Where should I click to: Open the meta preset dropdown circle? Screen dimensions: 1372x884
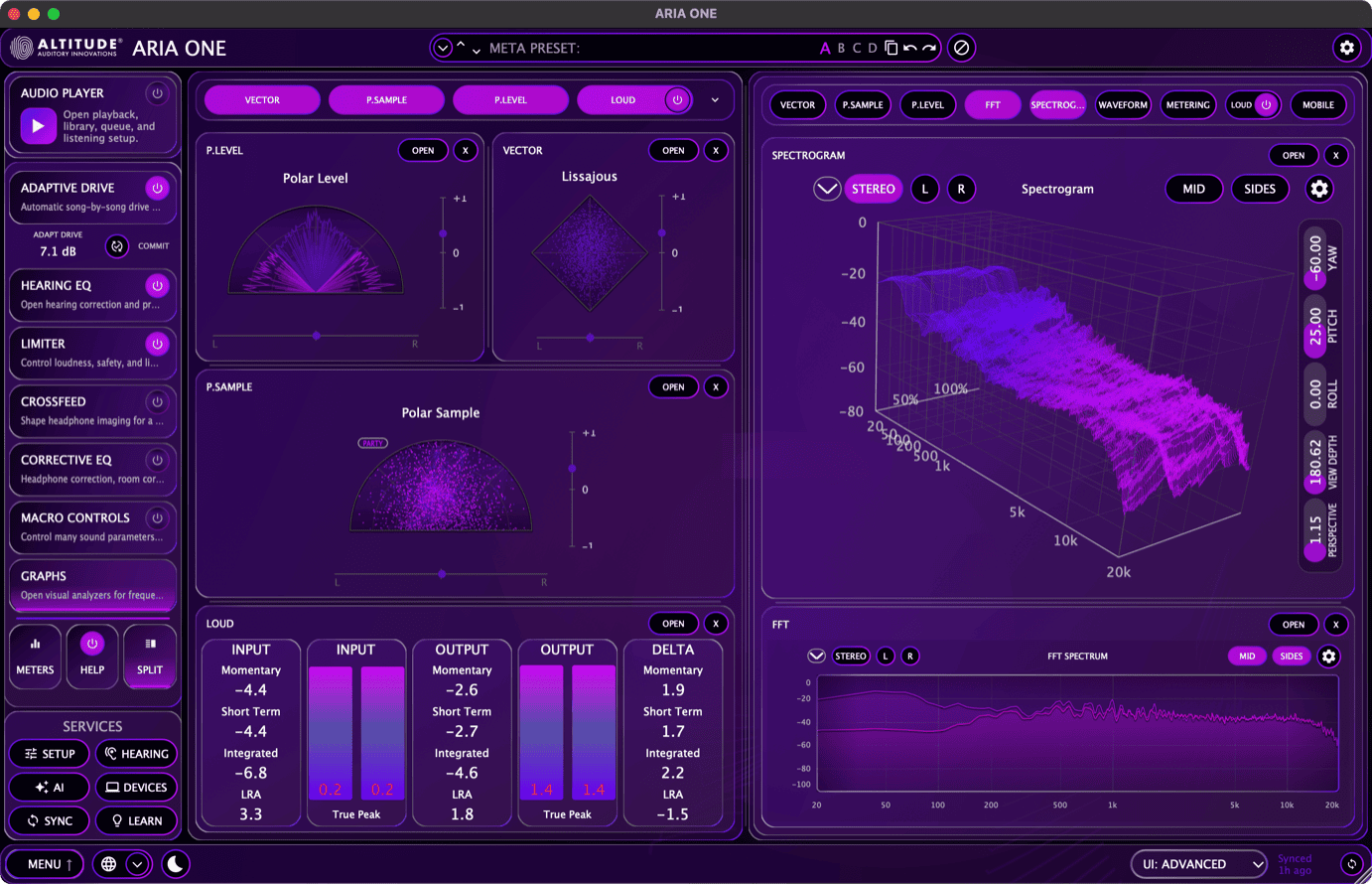[443, 48]
